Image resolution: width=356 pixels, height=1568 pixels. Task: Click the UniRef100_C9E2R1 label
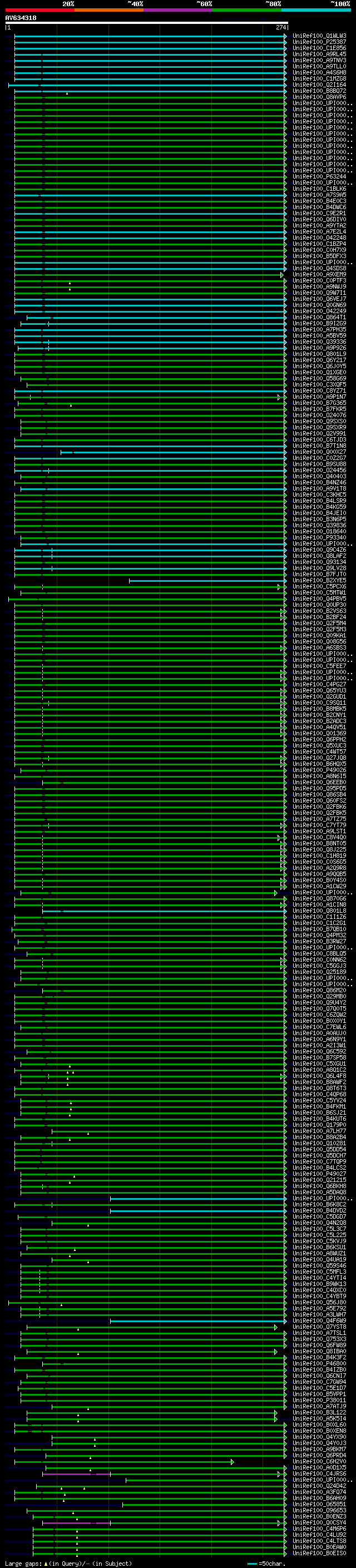click(319, 213)
